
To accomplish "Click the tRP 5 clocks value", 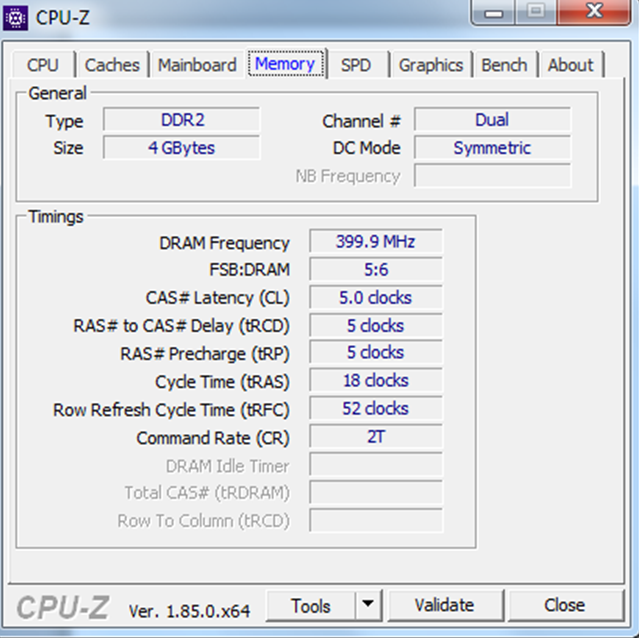I will coord(376,352).
